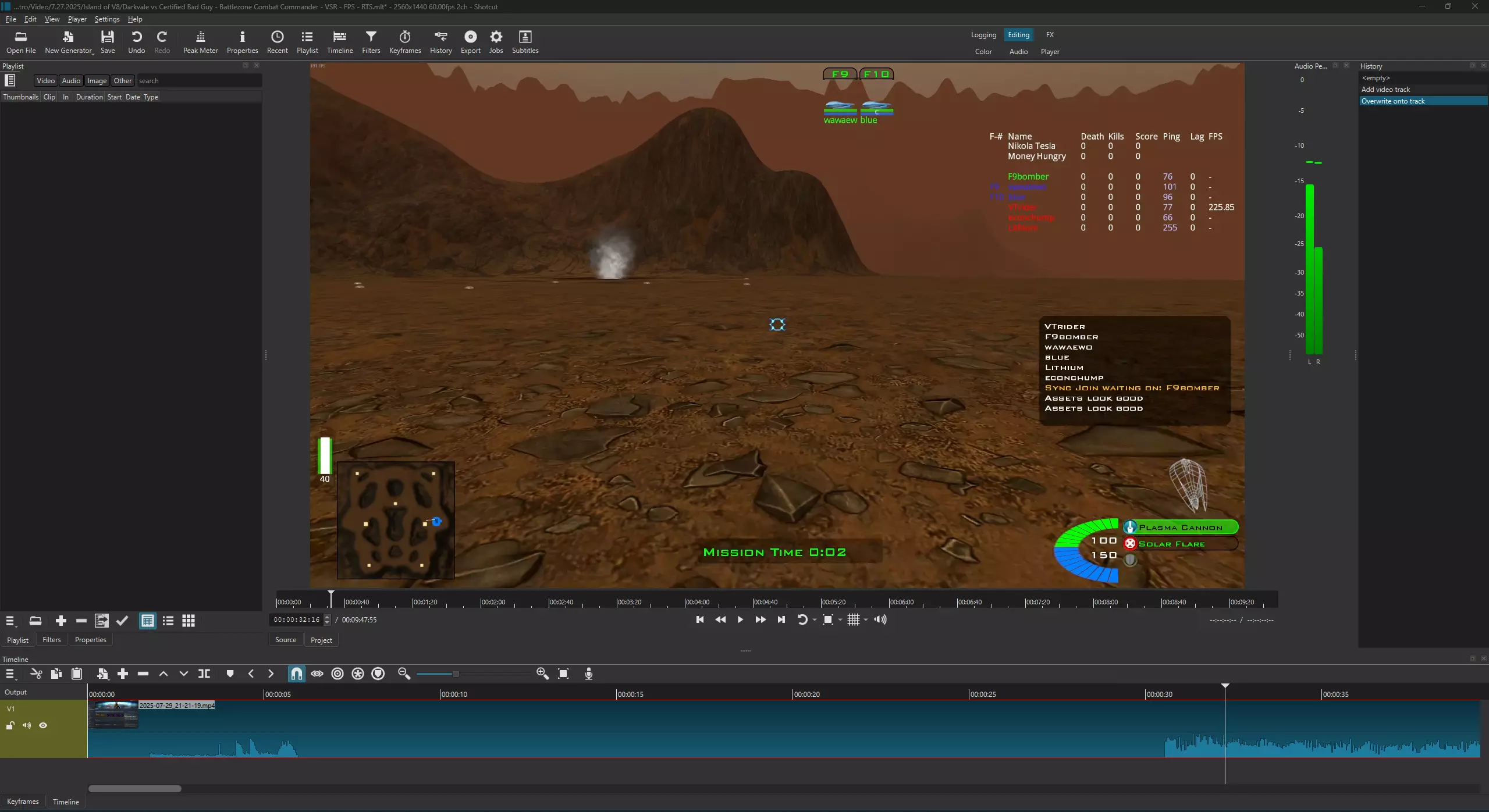Viewport: 1489px width, 812px height.
Task: Open the timeline hamburger menu
Action: (x=10, y=674)
